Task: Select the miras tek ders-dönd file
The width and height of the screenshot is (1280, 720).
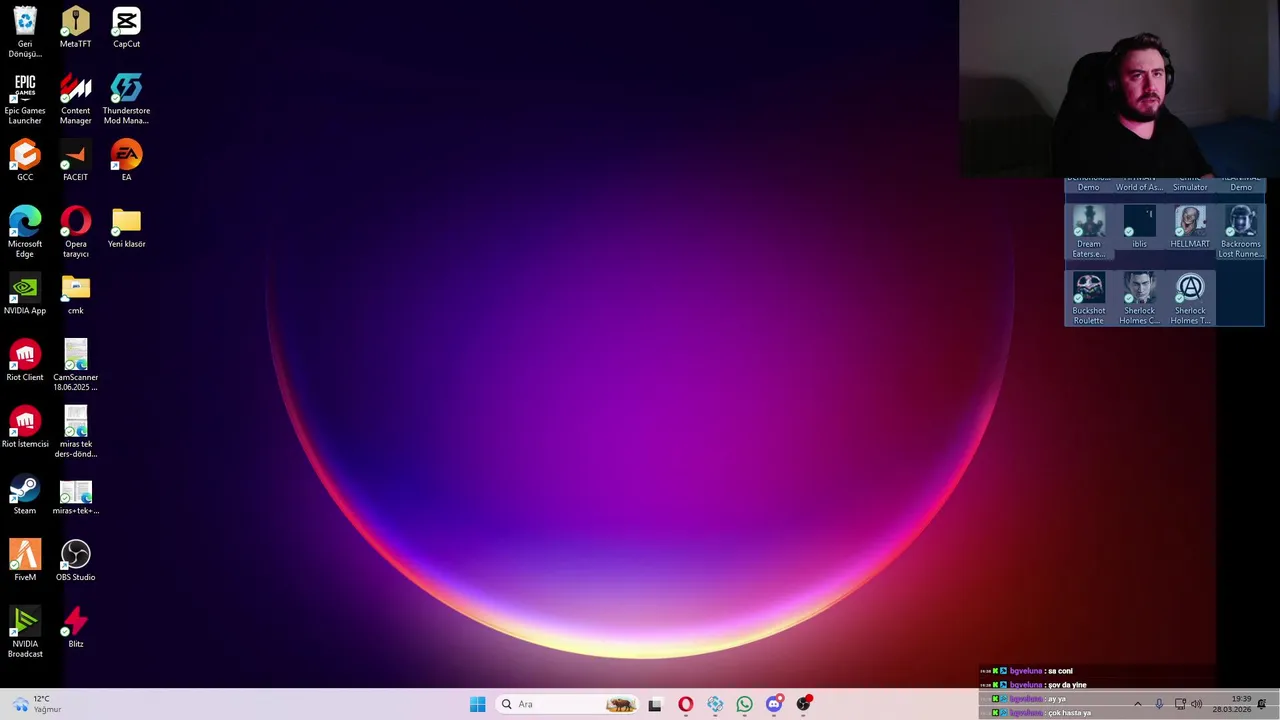Action: click(75, 432)
